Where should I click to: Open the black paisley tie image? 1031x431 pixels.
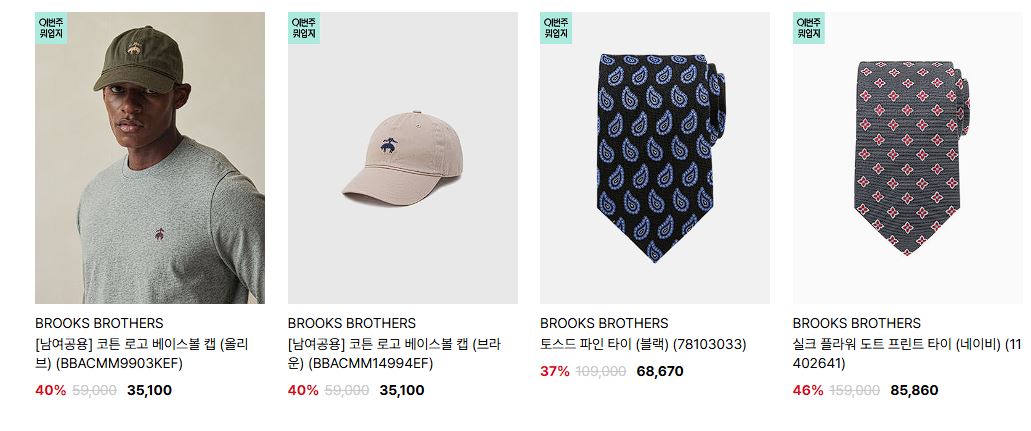(655, 158)
